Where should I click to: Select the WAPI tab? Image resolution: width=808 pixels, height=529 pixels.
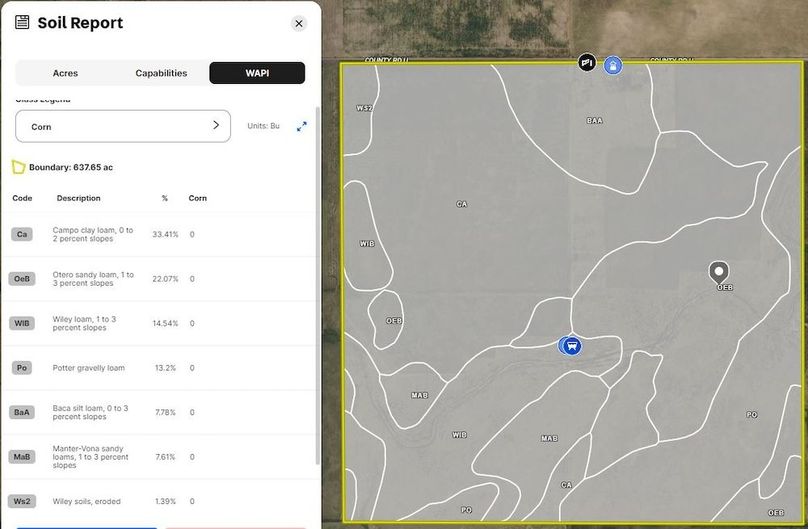(x=257, y=73)
